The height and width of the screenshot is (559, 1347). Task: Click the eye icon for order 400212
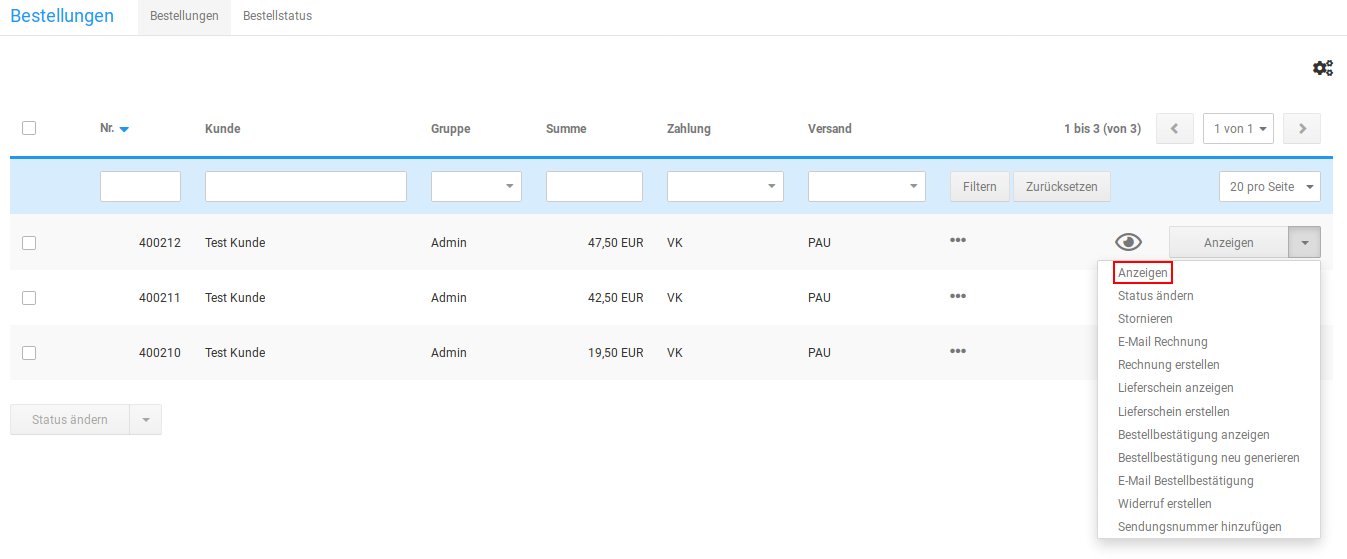tap(1128, 242)
